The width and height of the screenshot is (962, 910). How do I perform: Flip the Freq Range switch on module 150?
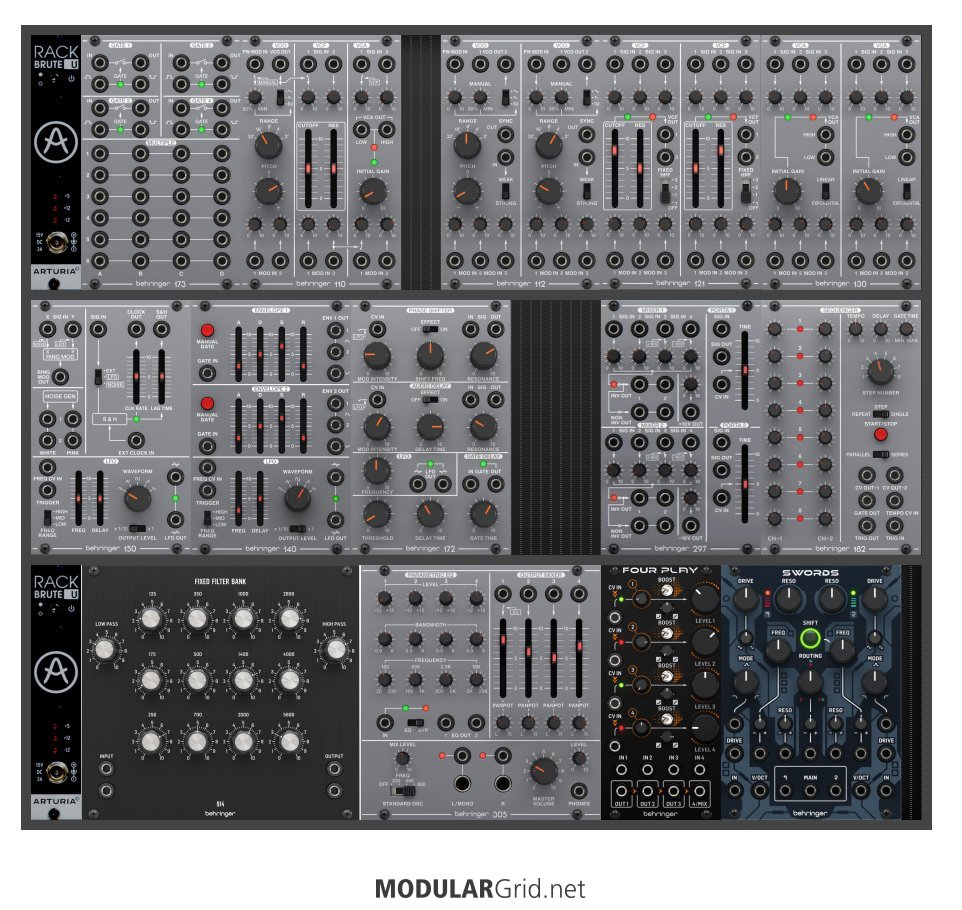pos(48,516)
